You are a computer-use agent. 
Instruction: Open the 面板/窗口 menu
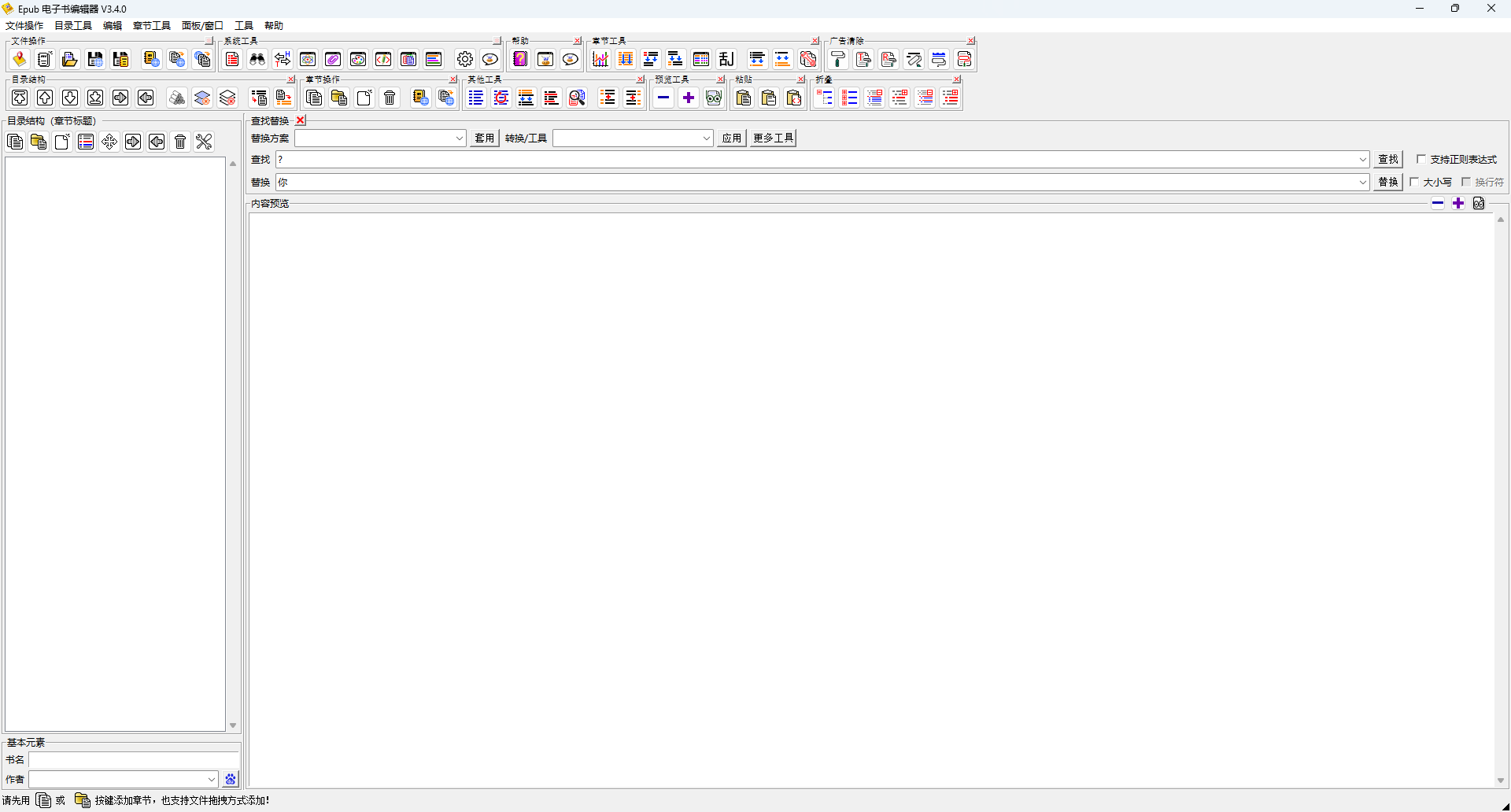point(202,26)
